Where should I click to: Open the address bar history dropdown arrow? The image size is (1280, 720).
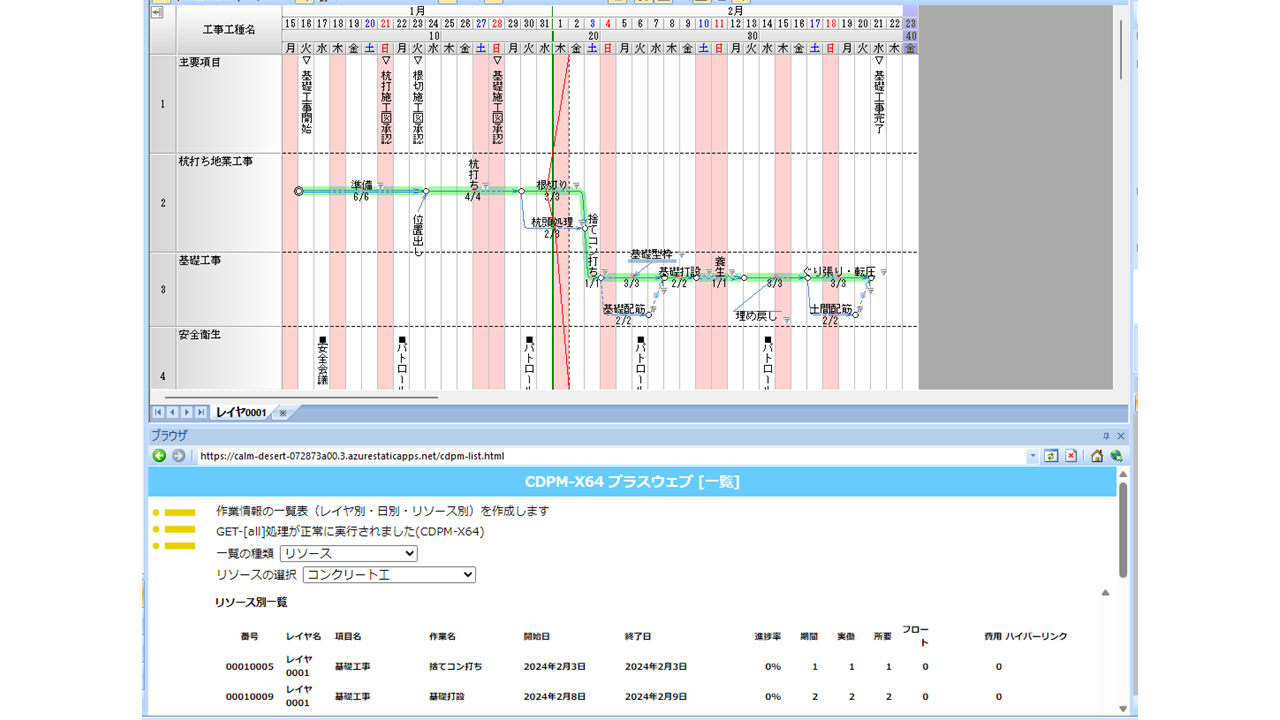click(x=1035, y=456)
